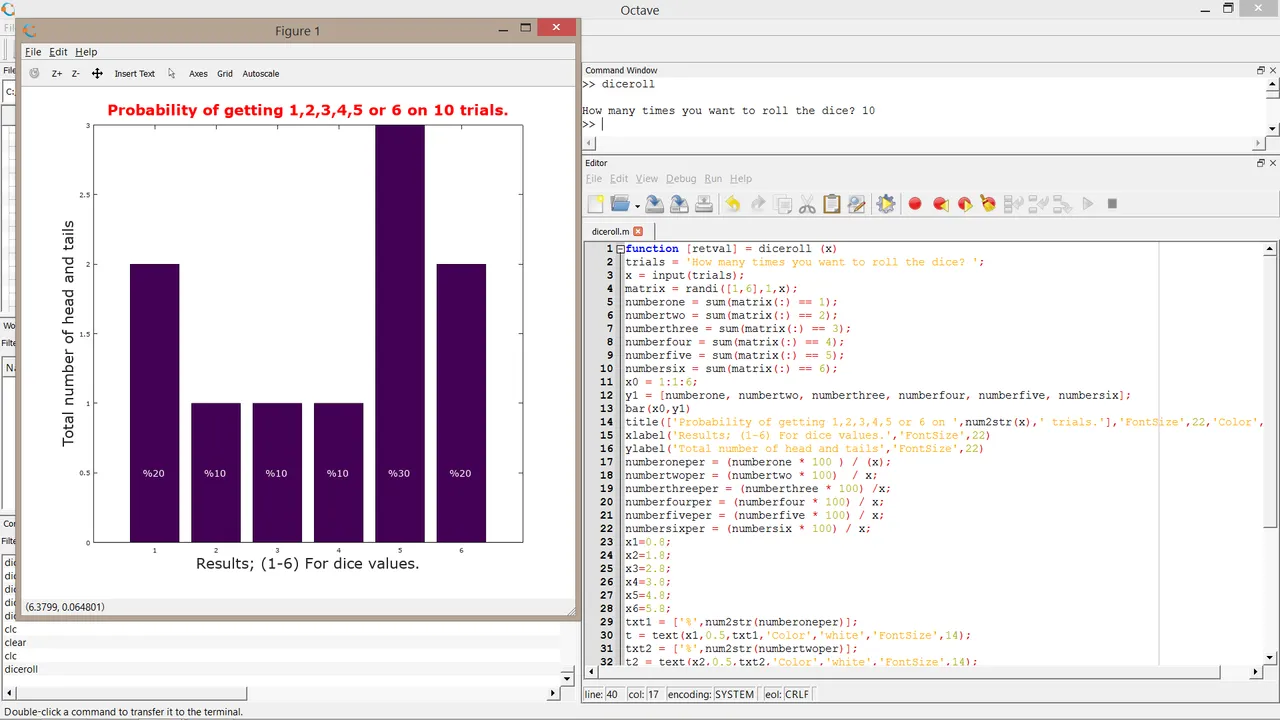Open Editor Edit menu
Viewport: 1280px width, 720px height.
point(619,179)
